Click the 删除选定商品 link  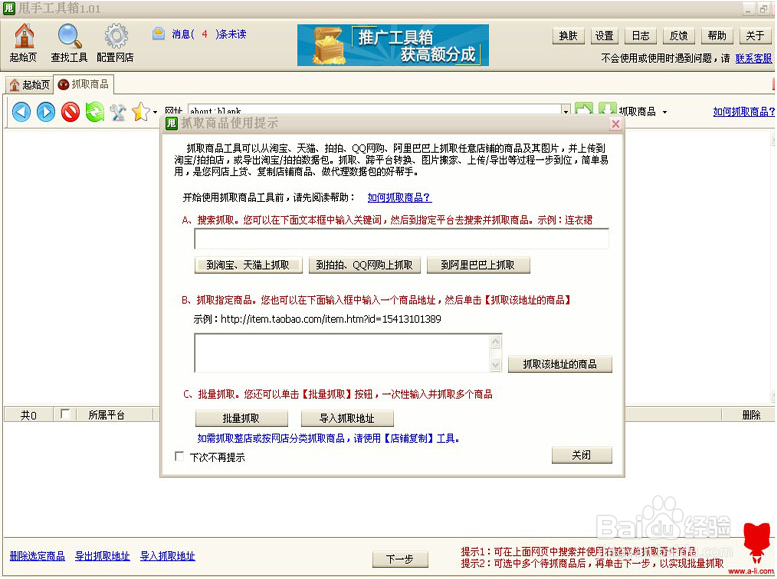tap(38, 556)
